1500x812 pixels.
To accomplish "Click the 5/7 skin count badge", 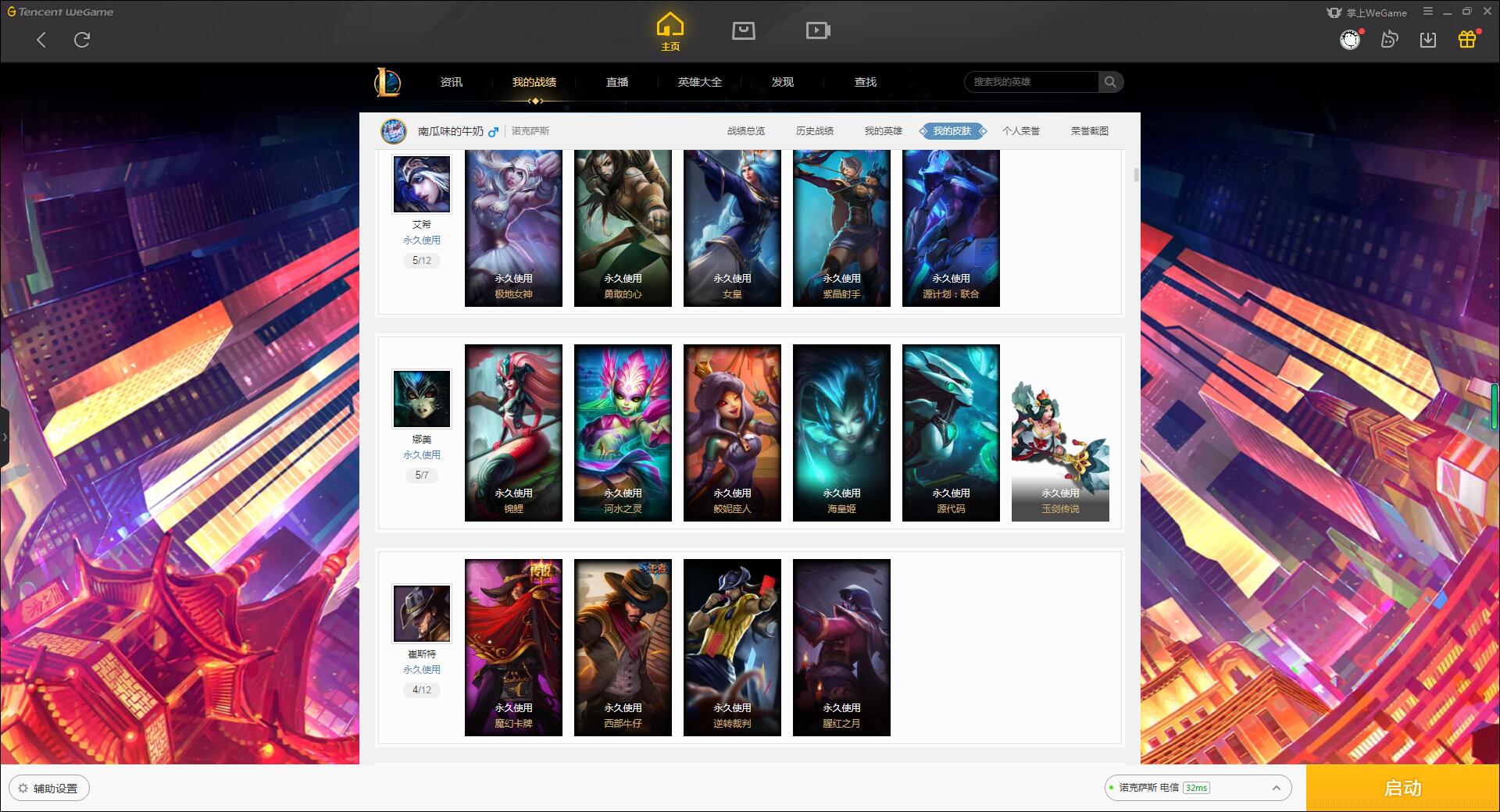I will pos(422,475).
